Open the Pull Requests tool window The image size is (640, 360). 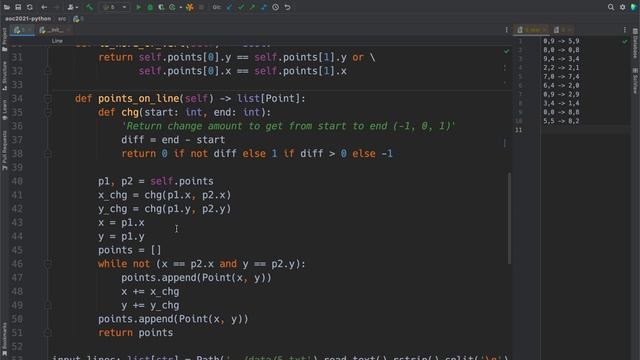(x=4, y=150)
